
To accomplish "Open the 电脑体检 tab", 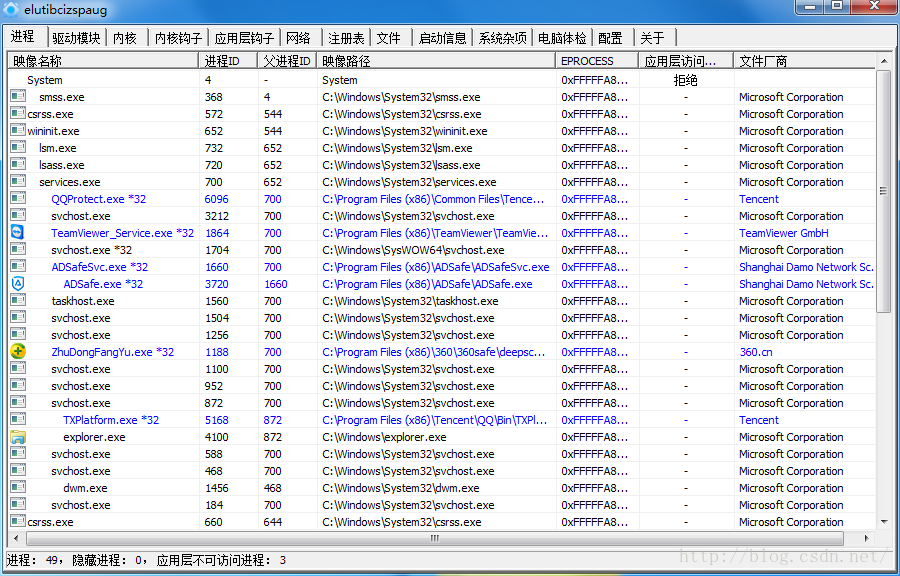I will click(x=562, y=38).
